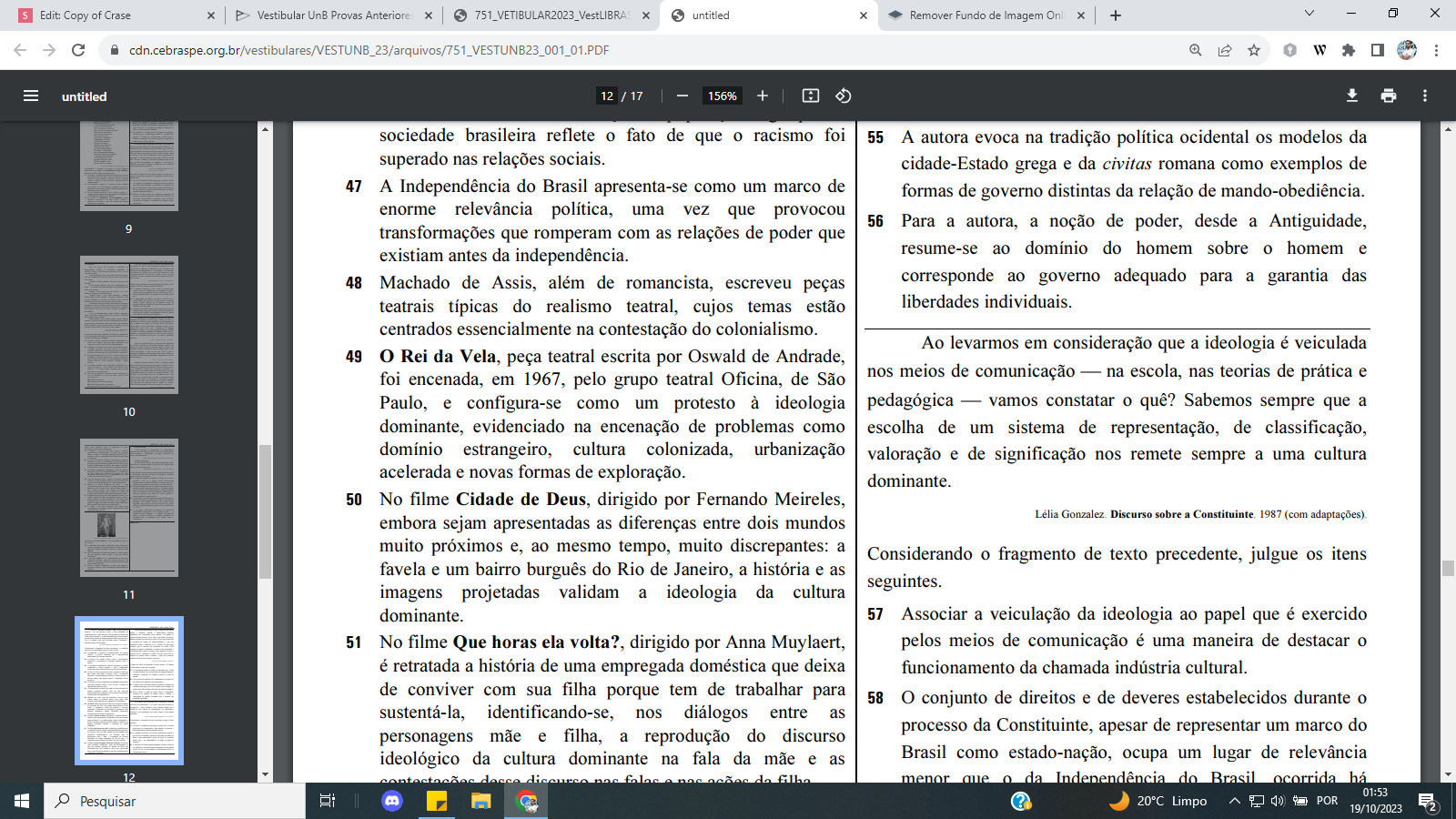This screenshot has height=819, width=1456.
Task: Change the POR keyboard language
Action: point(1327,801)
